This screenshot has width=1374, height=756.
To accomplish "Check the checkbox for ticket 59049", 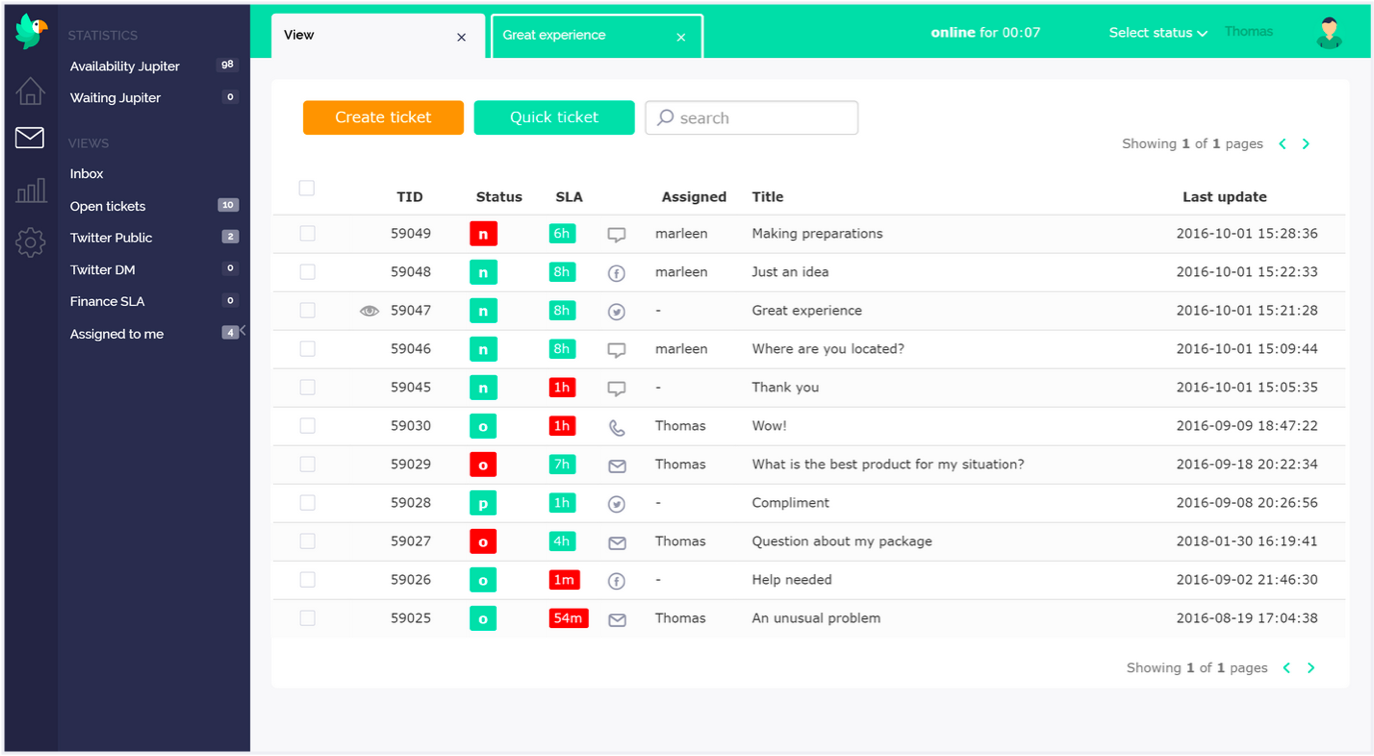I will (x=307, y=233).
